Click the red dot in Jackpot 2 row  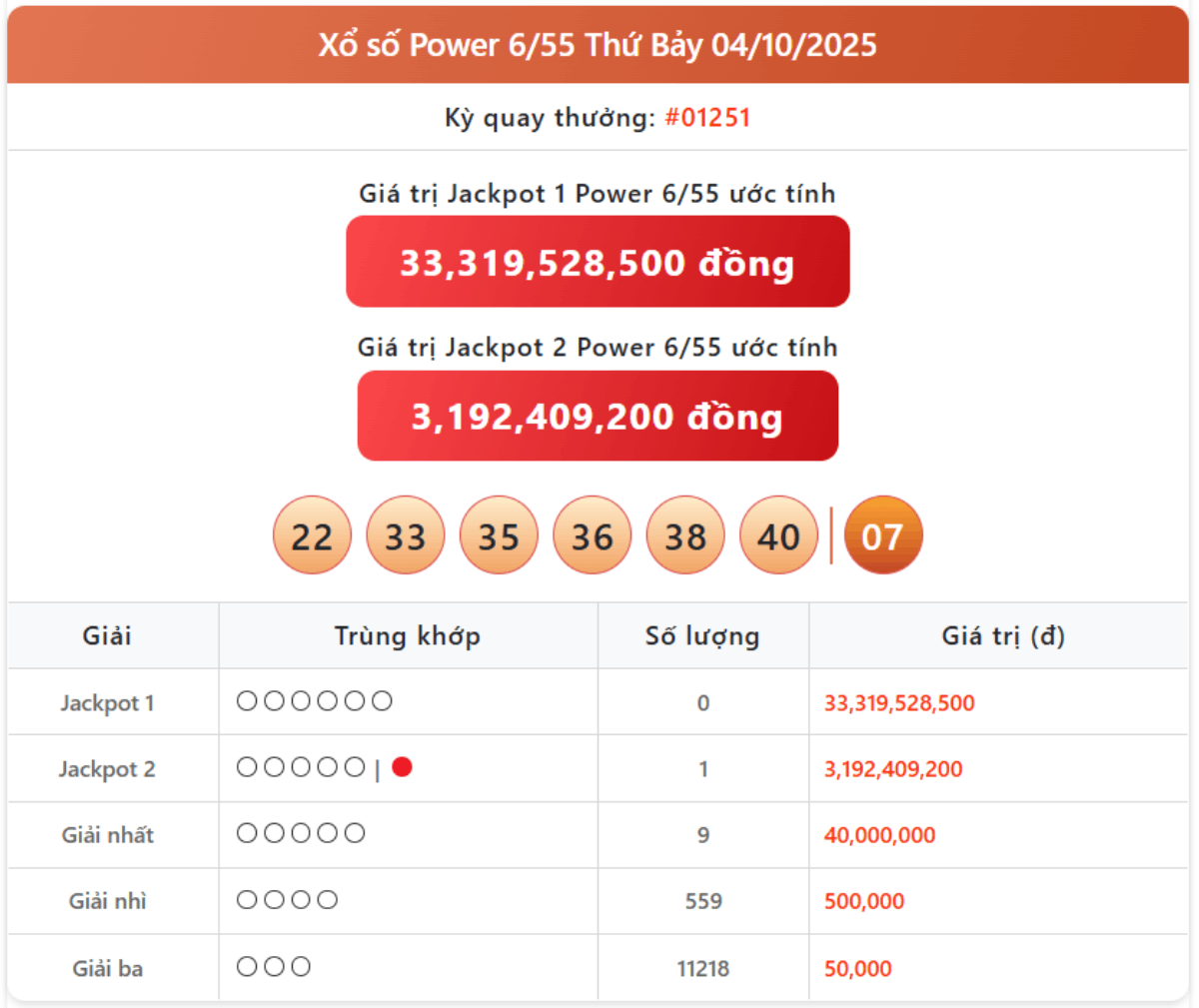click(x=403, y=767)
